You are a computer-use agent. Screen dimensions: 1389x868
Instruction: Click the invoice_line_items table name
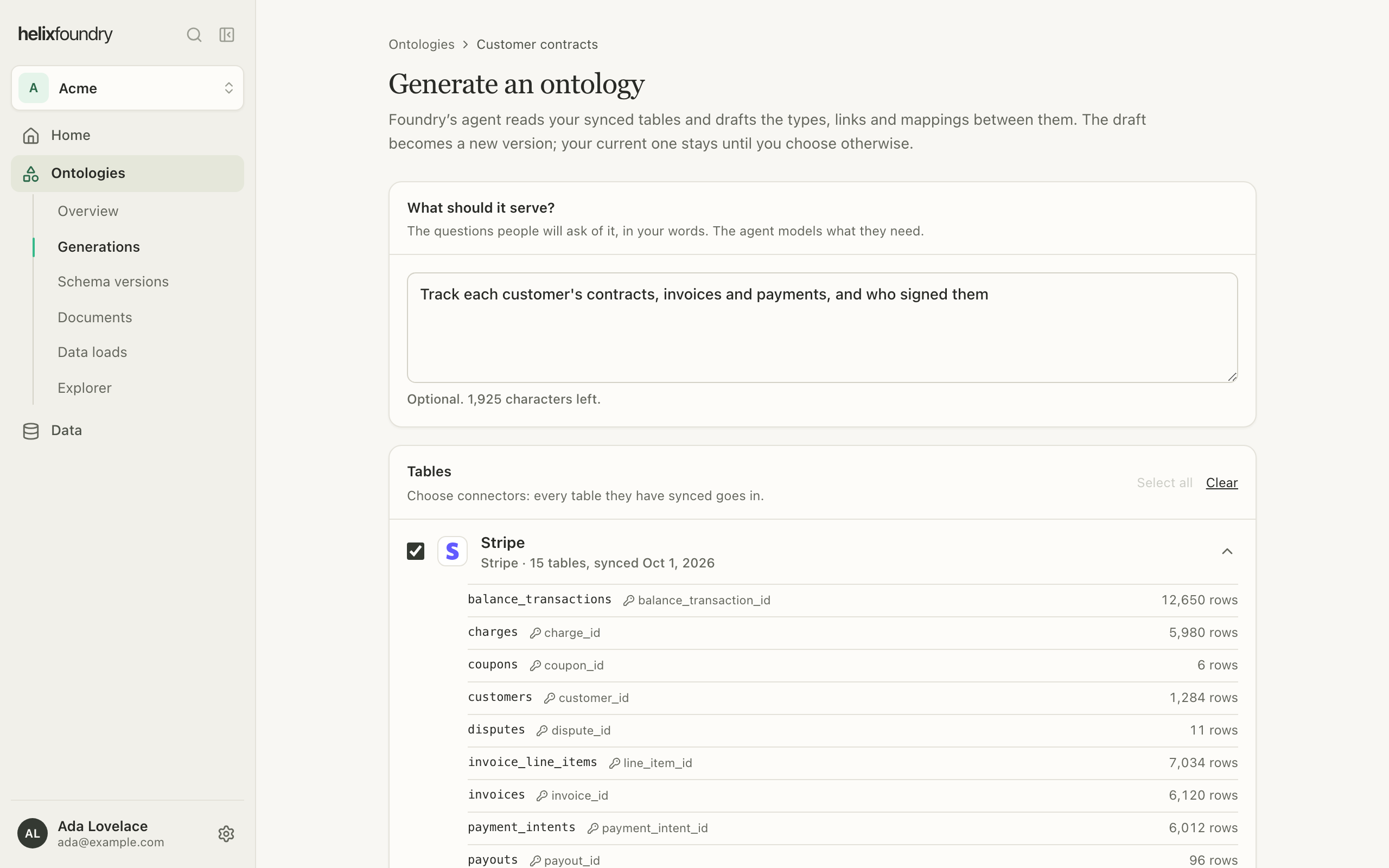(532, 762)
